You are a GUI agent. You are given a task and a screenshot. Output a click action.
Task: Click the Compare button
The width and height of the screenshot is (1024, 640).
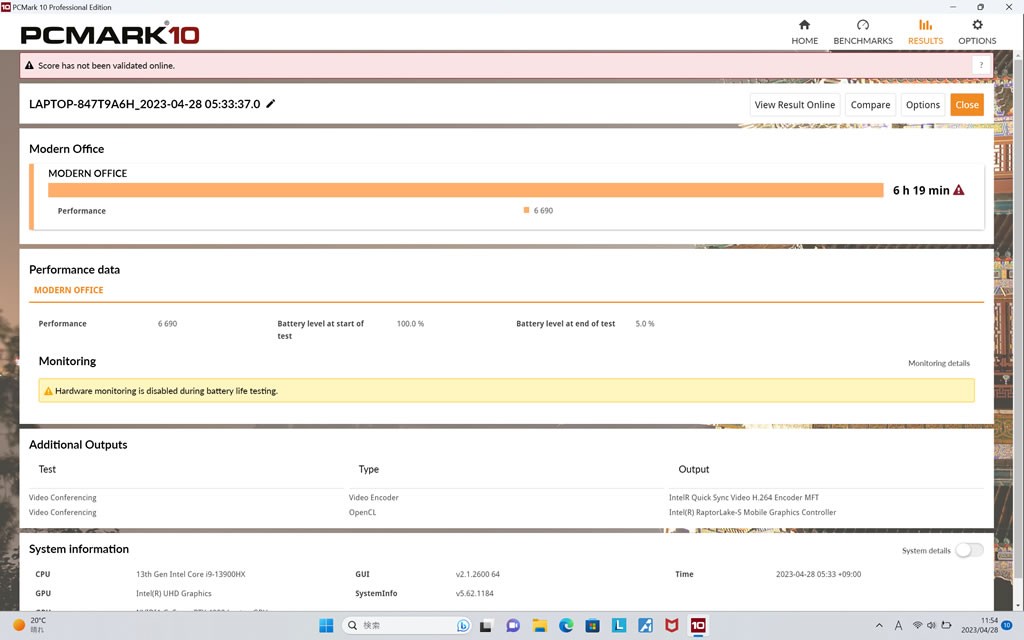(870, 104)
